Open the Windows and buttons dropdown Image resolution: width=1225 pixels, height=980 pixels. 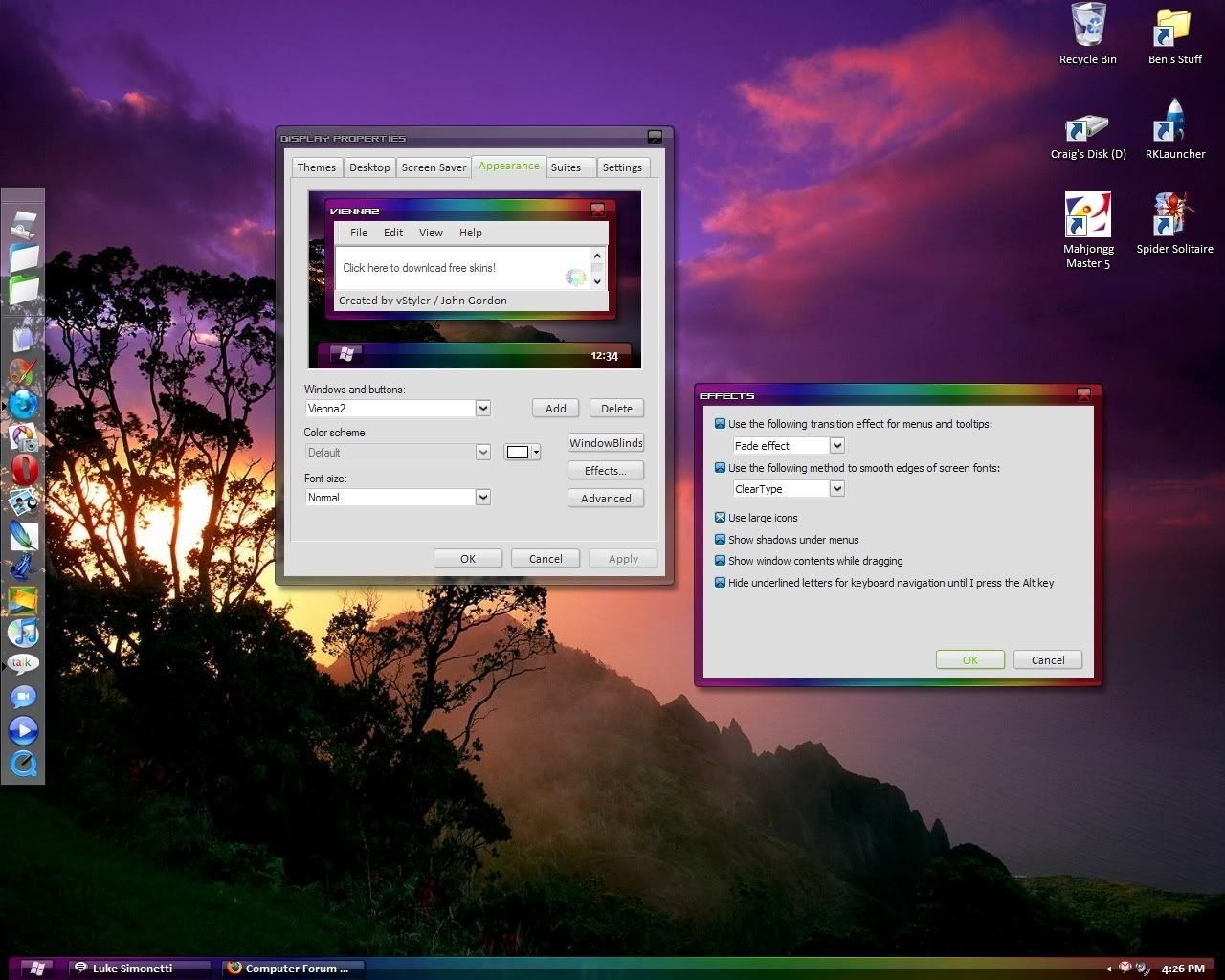(483, 409)
